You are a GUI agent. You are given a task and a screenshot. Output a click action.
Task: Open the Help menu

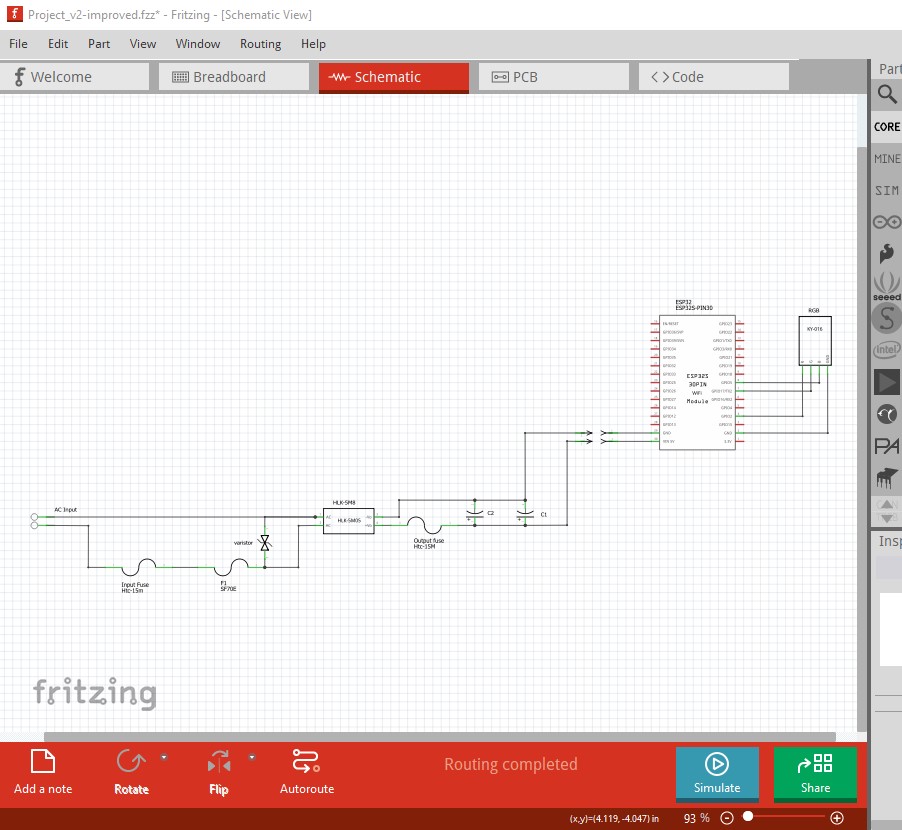click(x=313, y=44)
